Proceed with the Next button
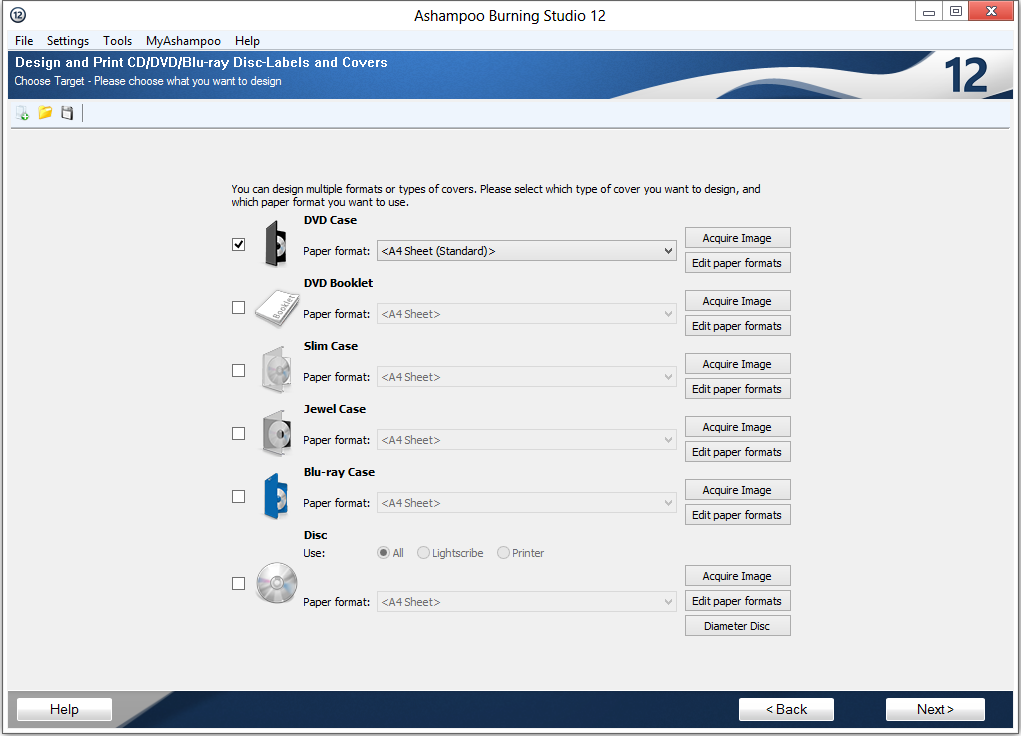 tap(935, 709)
